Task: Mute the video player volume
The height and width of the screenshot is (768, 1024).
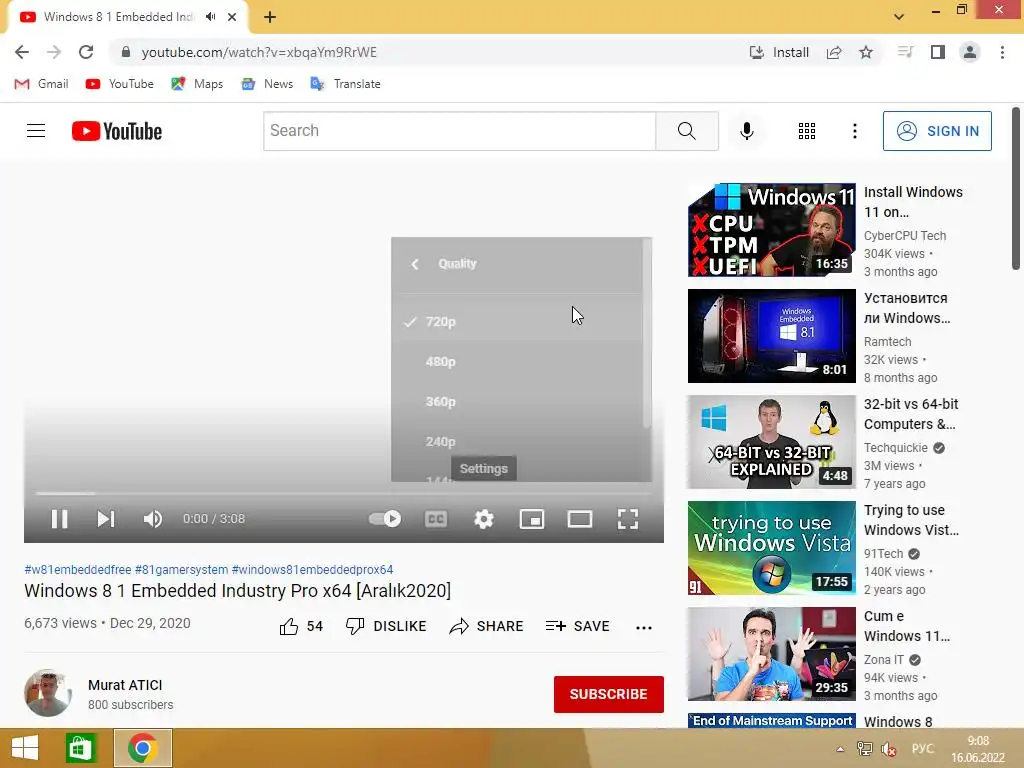Action: pyautogui.click(x=153, y=519)
